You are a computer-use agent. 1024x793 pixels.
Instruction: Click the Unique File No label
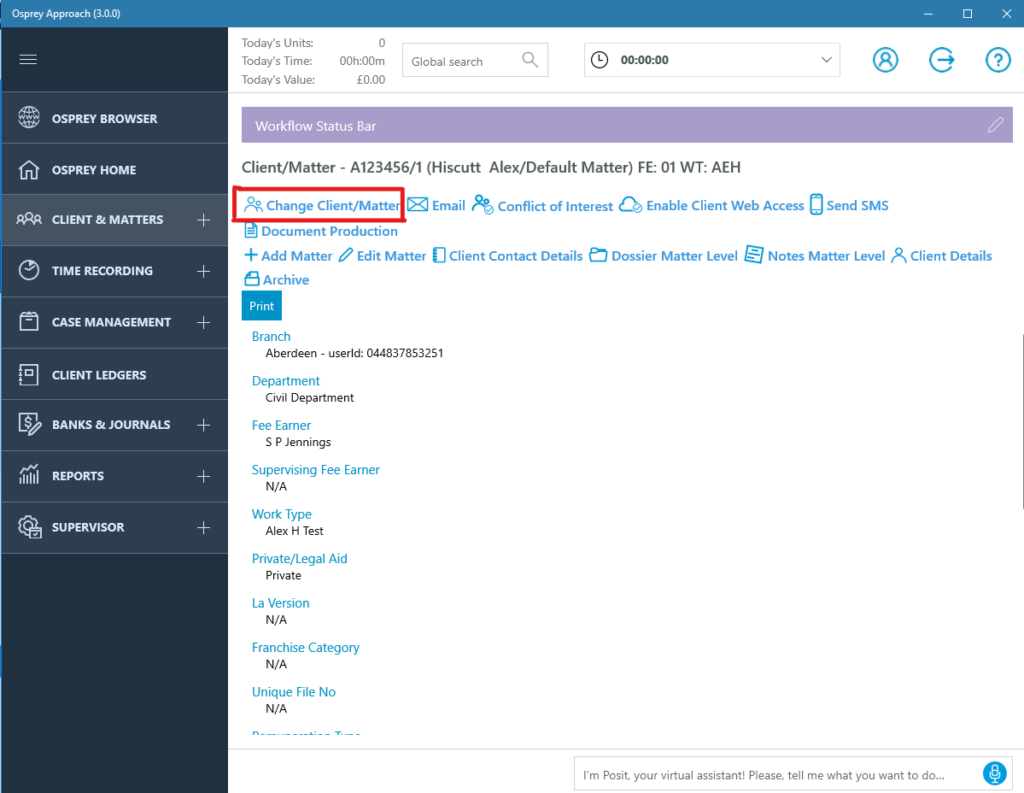click(294, 692)
